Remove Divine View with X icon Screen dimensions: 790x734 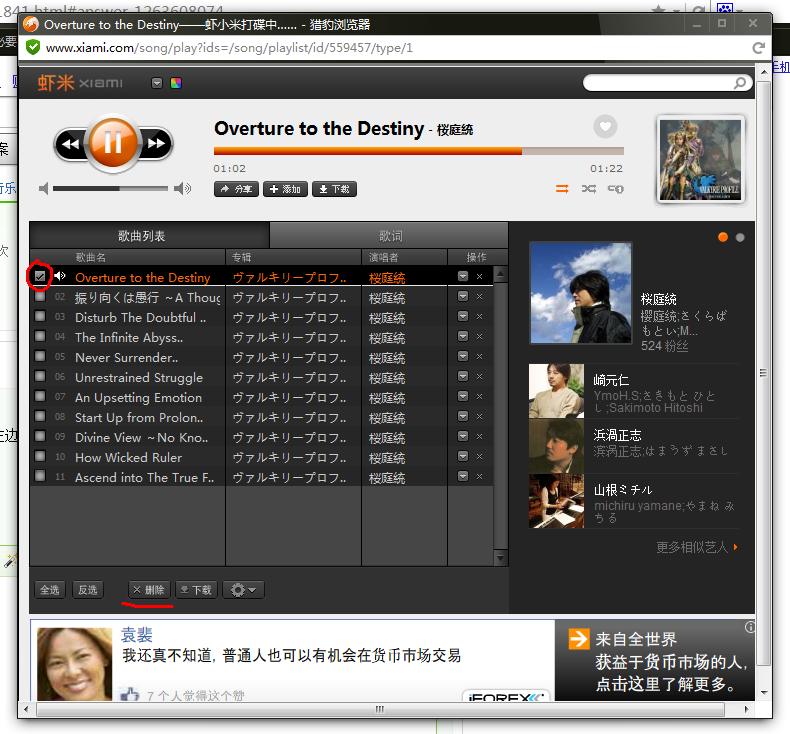coord(480,437)
